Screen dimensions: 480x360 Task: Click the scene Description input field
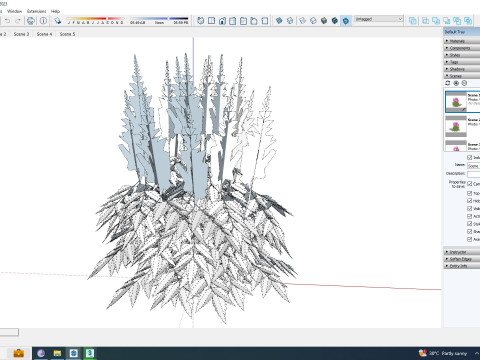(x=473, y=174)
